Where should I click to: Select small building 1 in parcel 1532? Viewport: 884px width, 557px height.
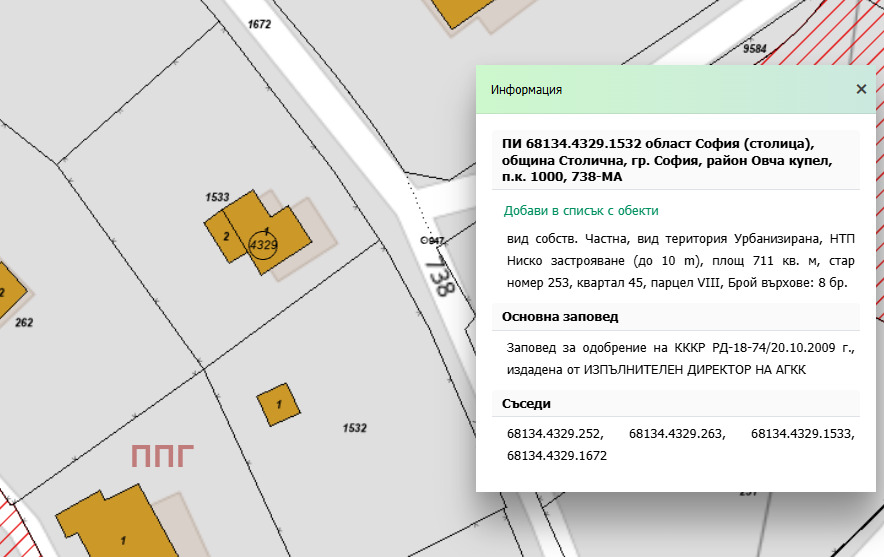pyautogui.click(x=279, y=404)
